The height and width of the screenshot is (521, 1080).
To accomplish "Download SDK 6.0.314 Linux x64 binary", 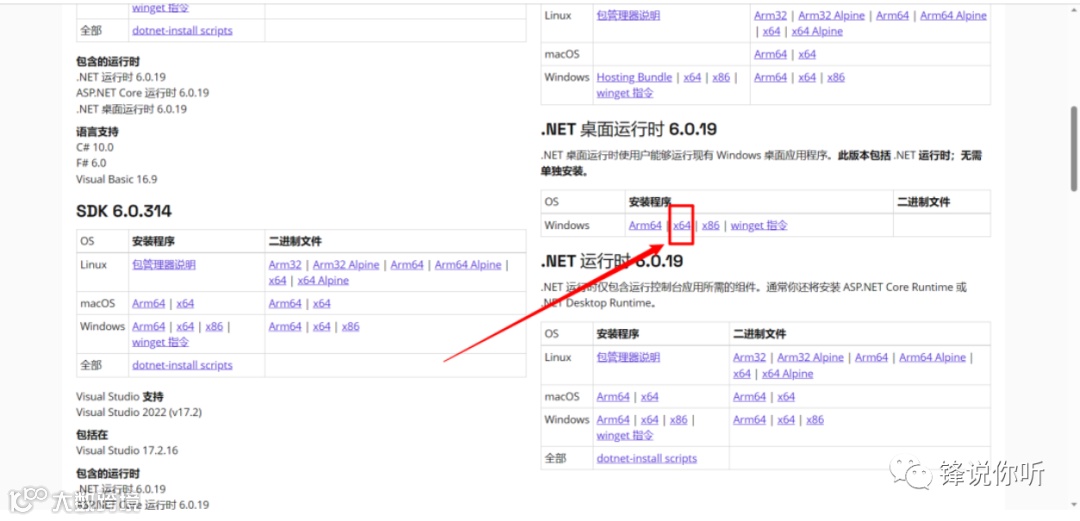I will pos(278,280).
